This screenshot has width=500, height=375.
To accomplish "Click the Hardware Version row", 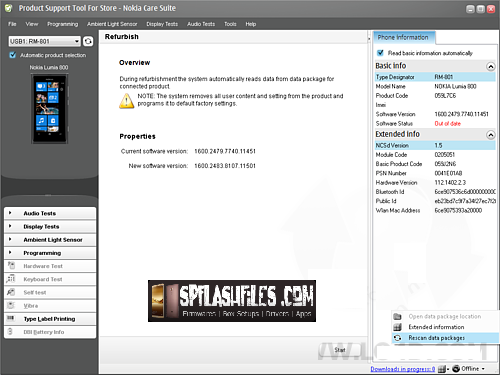I will pos(435,183).
